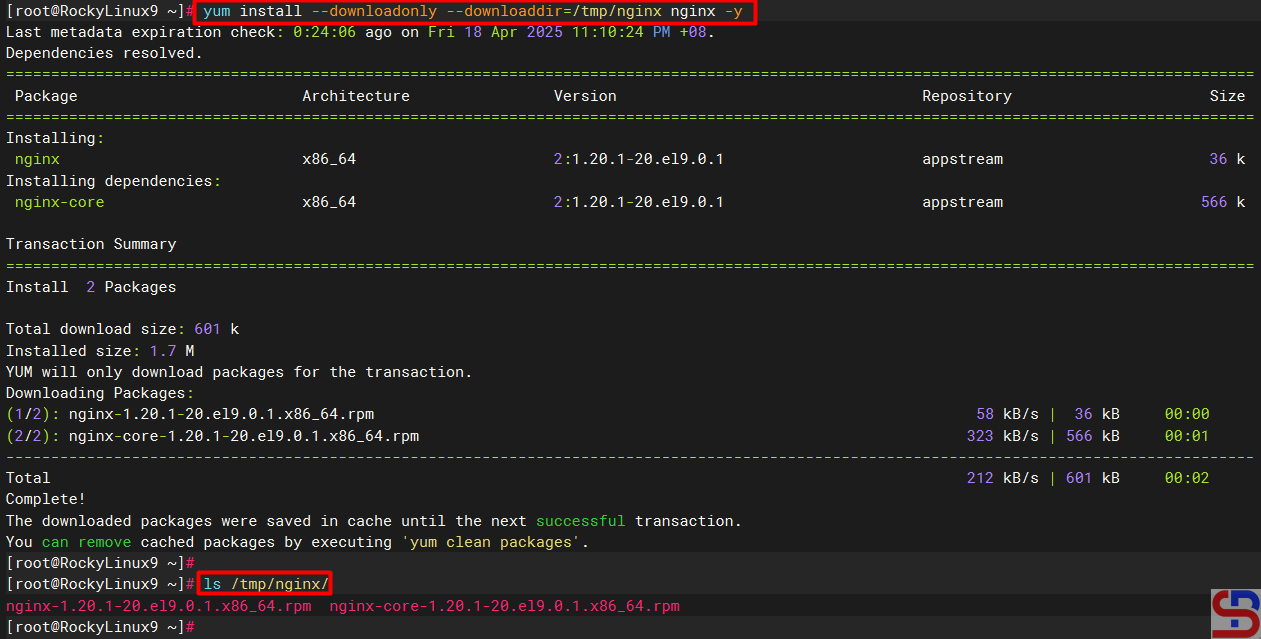Click the red and blue site logo
The height and width of the screenshot is (639, 1261).
pyautogui.click(x=1235, y=613)
